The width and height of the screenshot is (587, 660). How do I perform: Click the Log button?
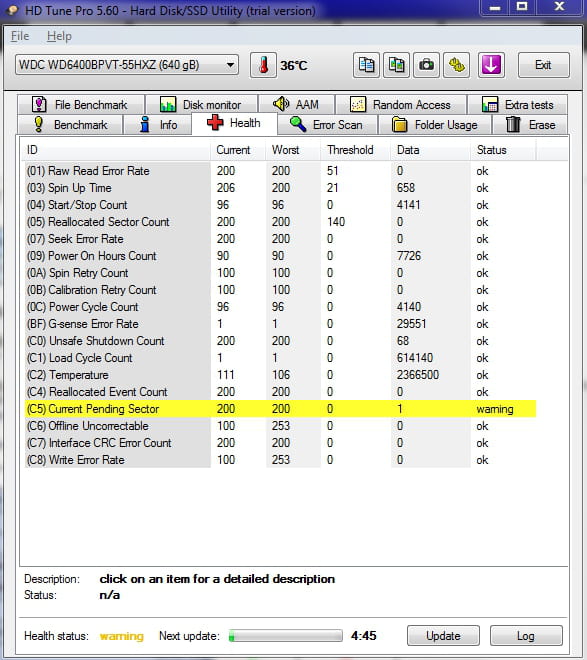pos(526,635)
